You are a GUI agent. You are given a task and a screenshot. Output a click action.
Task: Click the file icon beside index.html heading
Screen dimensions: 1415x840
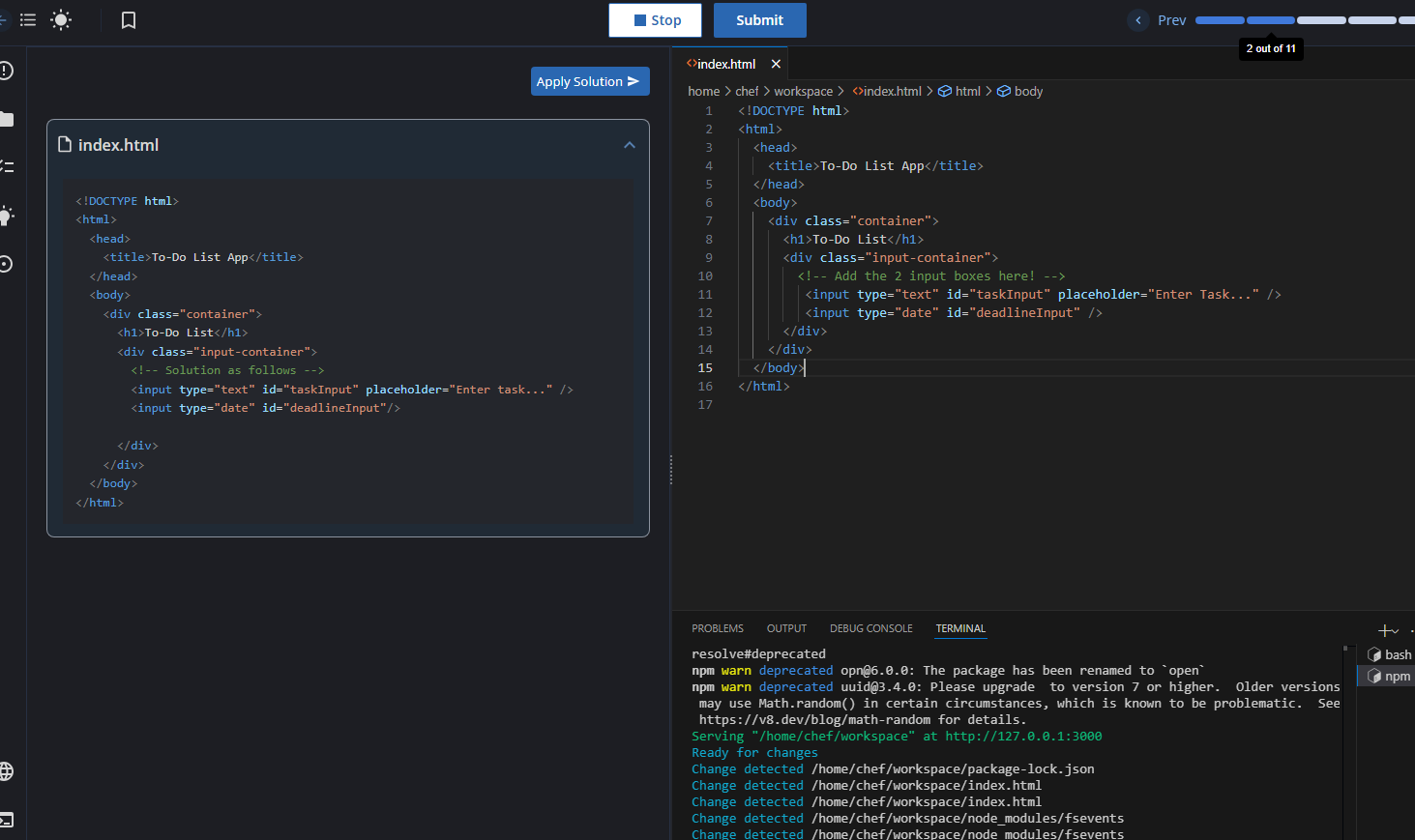click(65, 144)
